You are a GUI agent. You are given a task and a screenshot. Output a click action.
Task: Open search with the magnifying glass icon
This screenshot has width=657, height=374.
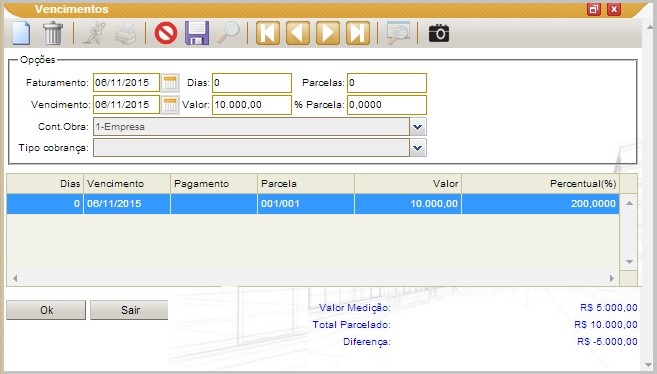228,33
